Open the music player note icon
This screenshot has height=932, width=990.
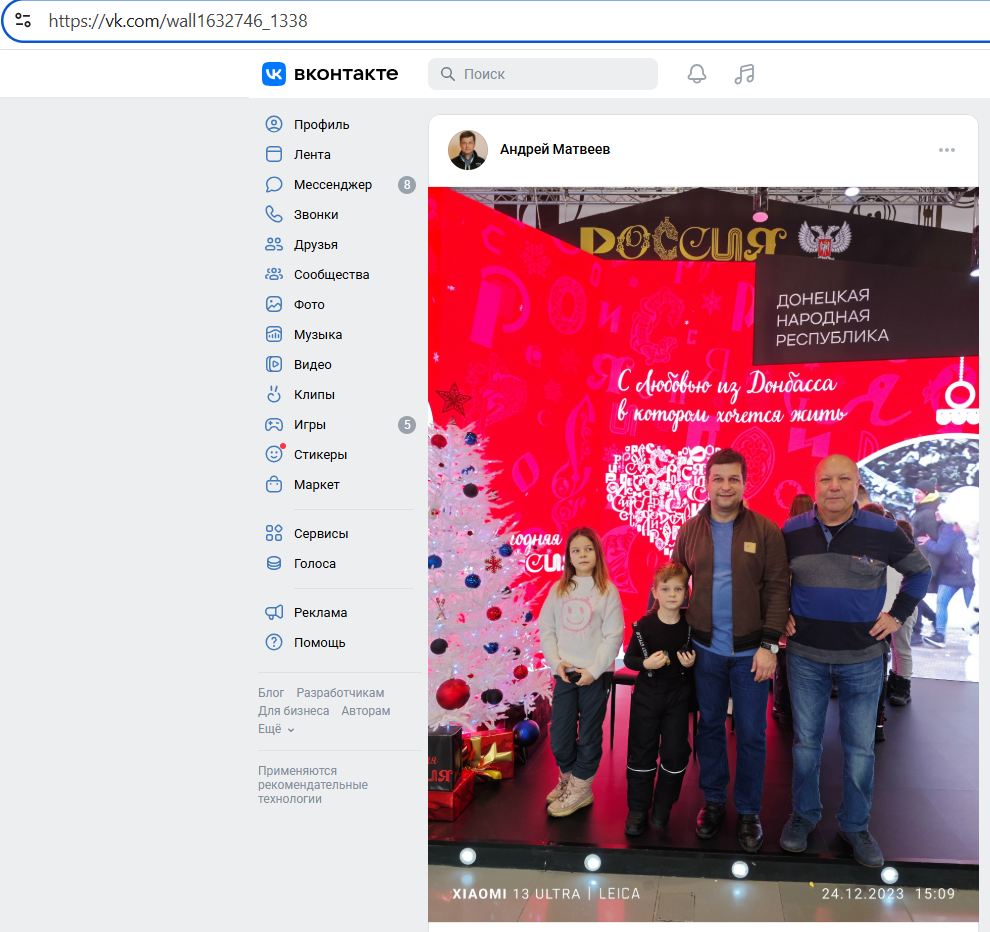[x=744, y=74]
